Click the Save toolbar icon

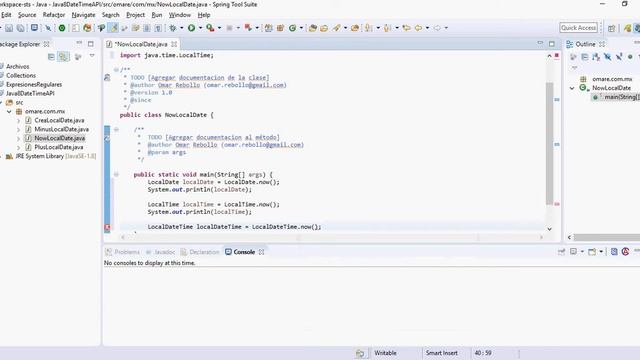(x=9, y=28)
